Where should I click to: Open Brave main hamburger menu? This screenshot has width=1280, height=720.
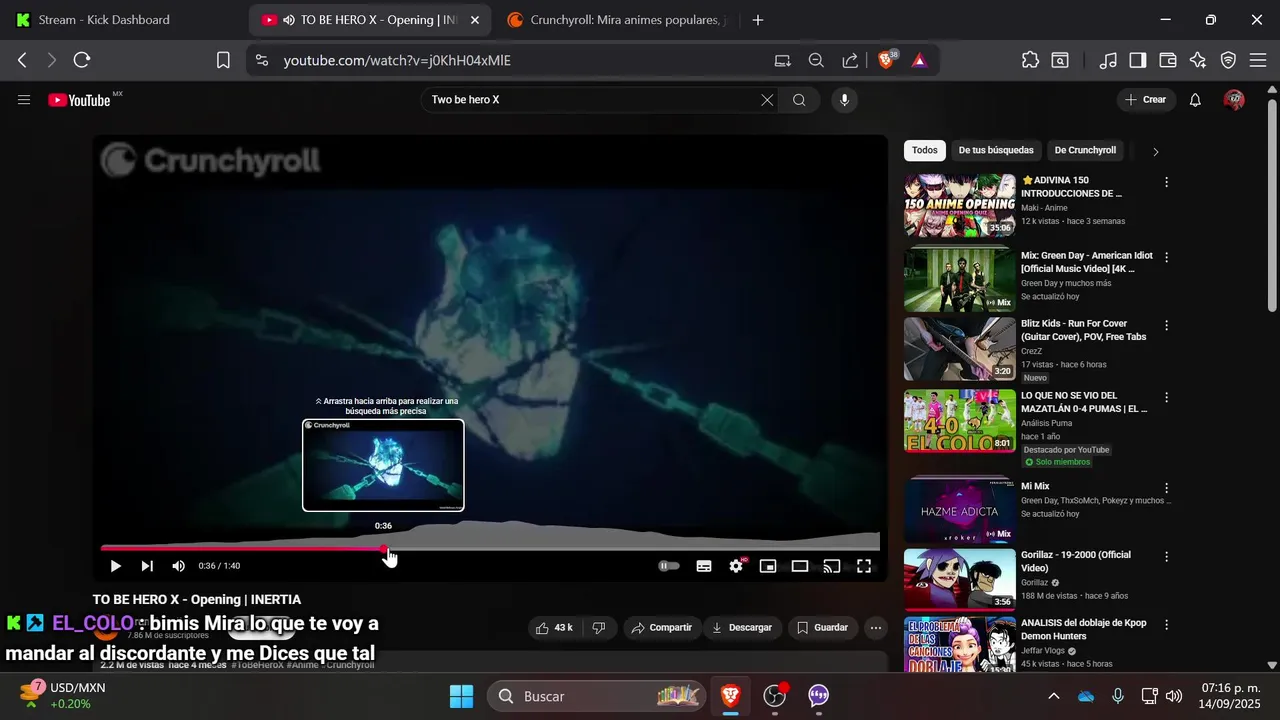(1258, 60)
